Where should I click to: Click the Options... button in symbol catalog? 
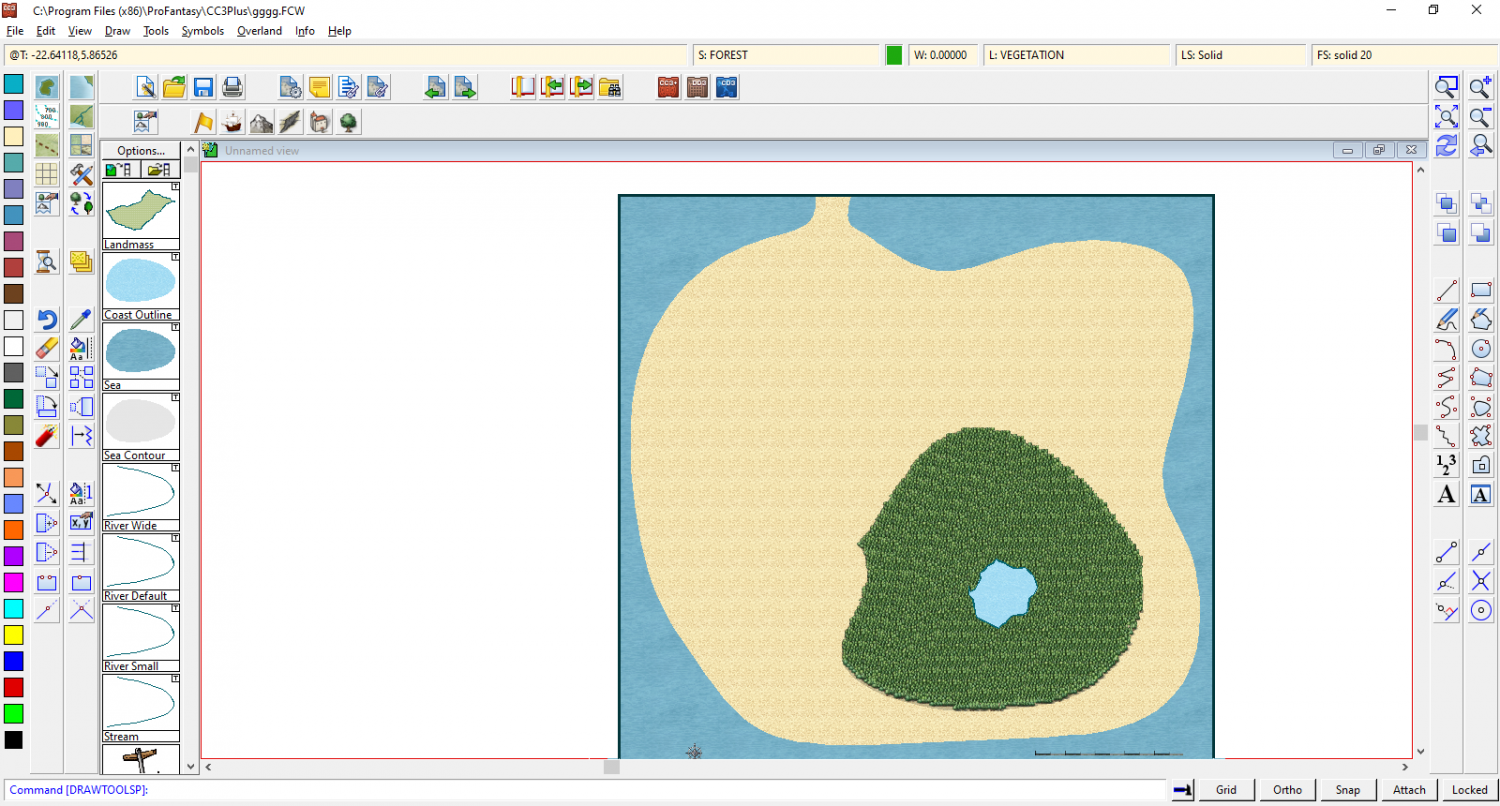[x=141, y=150]
